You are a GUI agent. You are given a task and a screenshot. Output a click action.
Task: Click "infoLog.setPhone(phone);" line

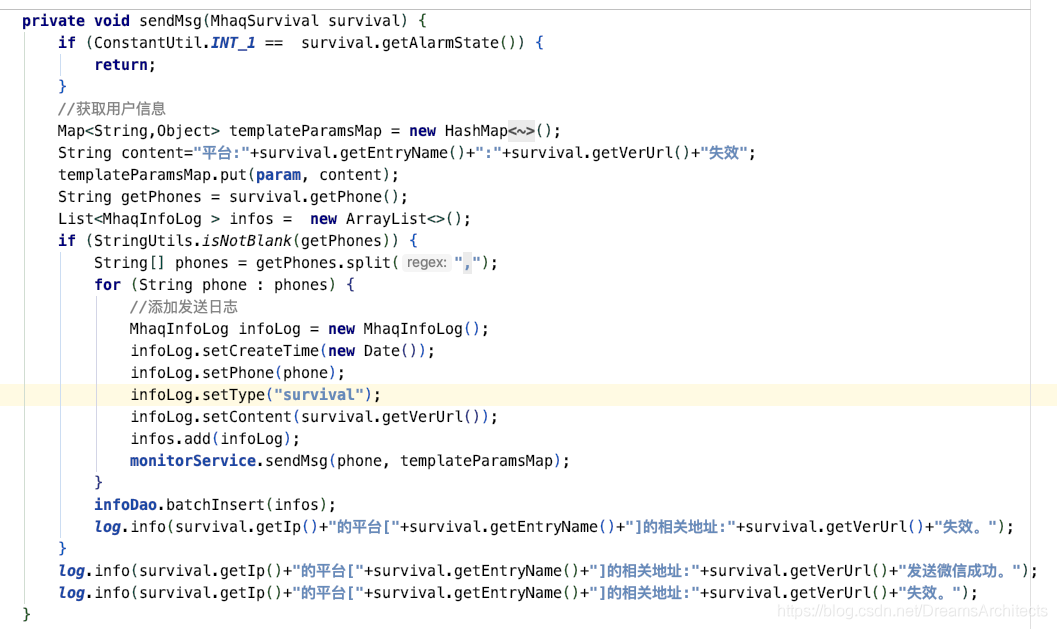point(237,373)
